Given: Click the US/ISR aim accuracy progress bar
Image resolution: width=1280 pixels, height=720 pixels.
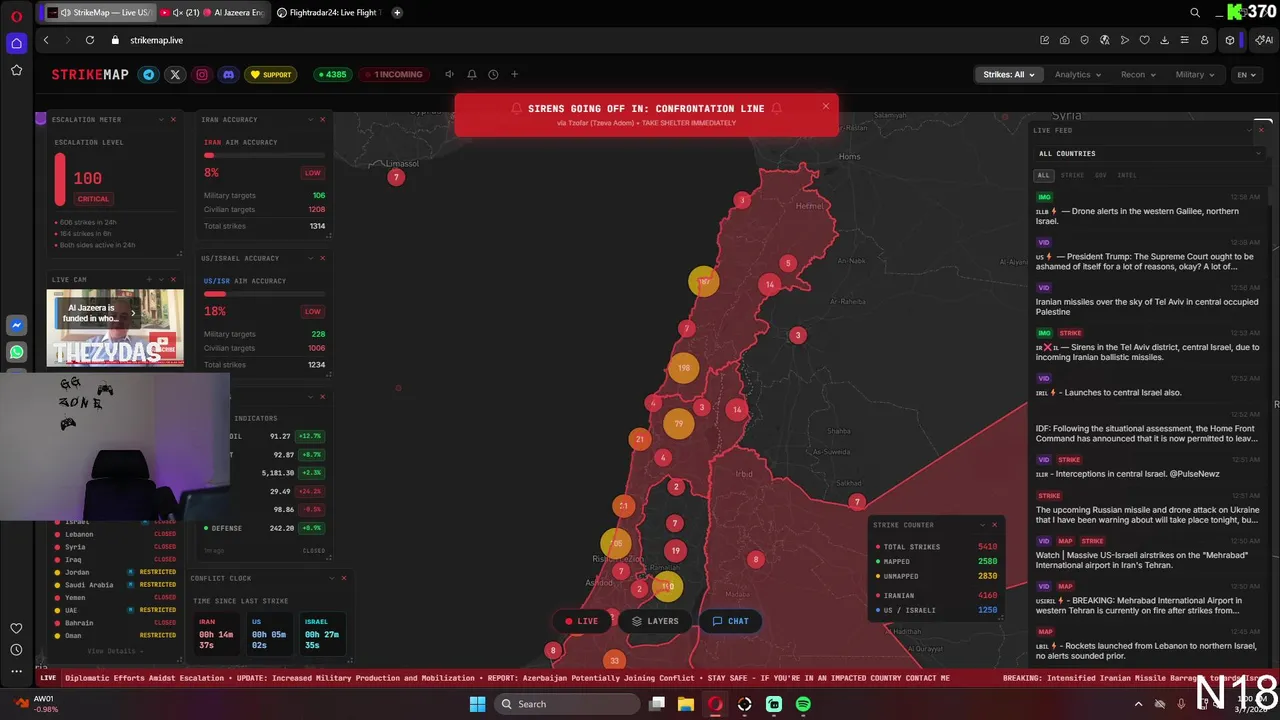Looking at the screenshot, I should [x=264, y=294].
